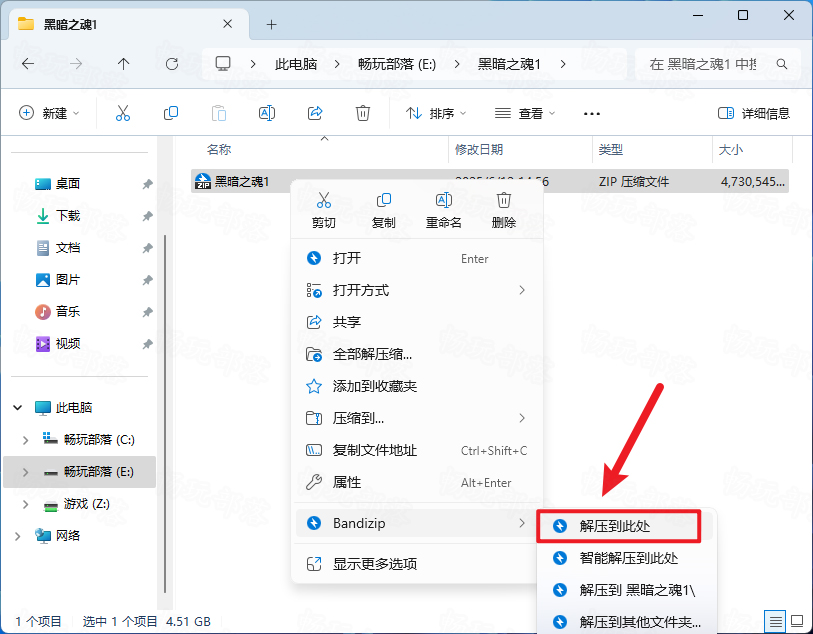Click 解压到此处 in the Bandizip submenu

(619, 526)
